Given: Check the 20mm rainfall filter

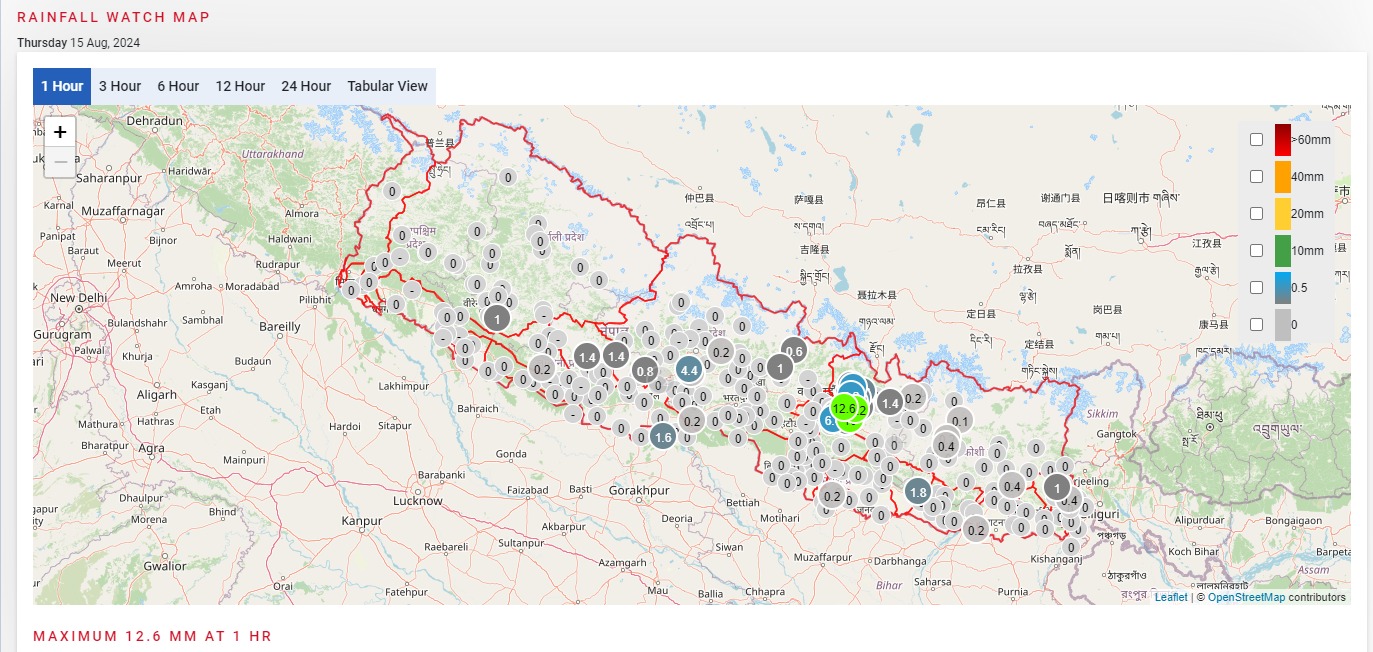Looking at the screenshot, I should [x=1256, y=214].
